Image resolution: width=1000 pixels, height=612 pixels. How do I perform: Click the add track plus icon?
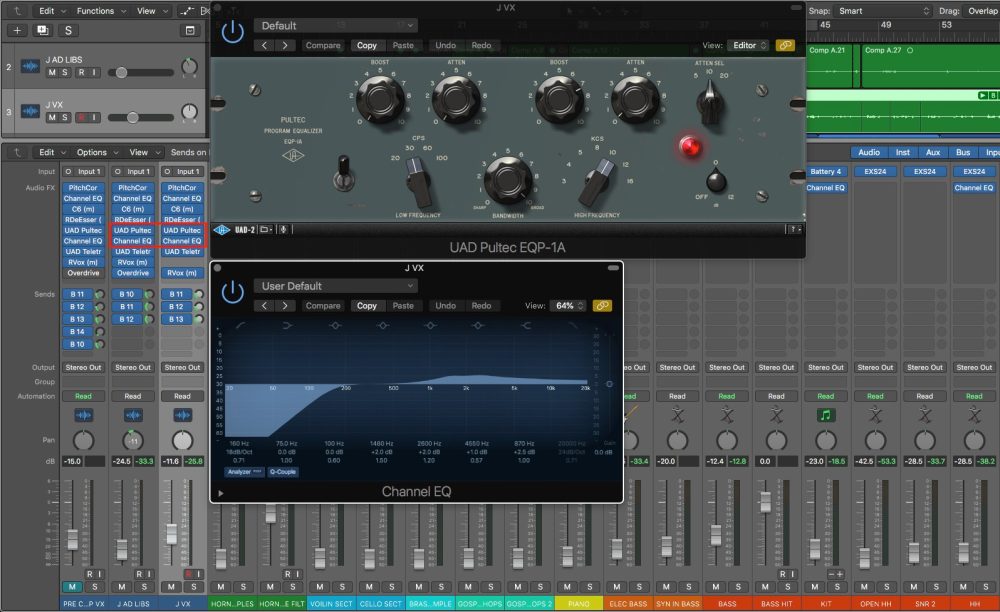(17, 31)
